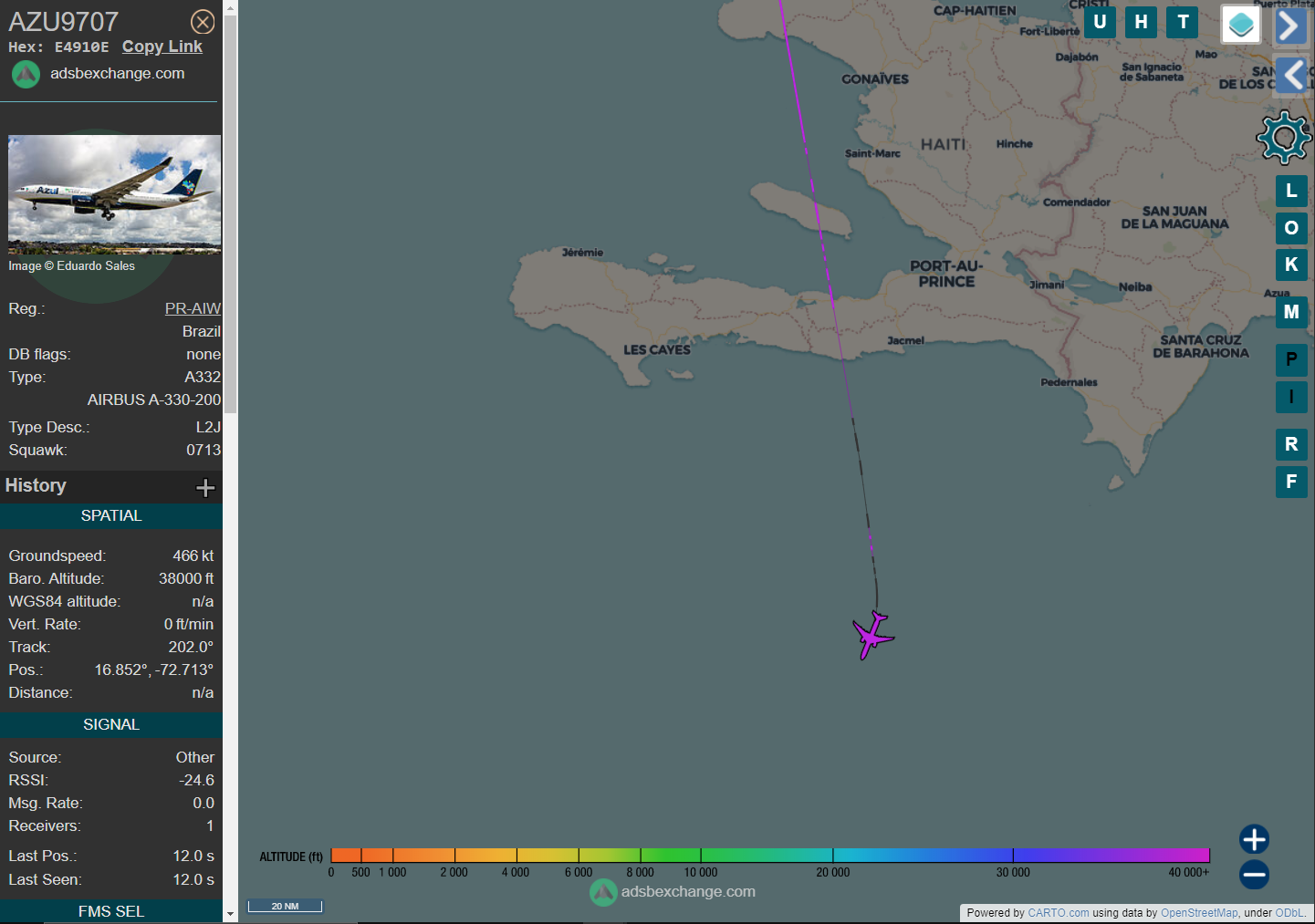Select the Track 202.0° value
This screenshot has height=924, width=1315.
pos(191,647)
